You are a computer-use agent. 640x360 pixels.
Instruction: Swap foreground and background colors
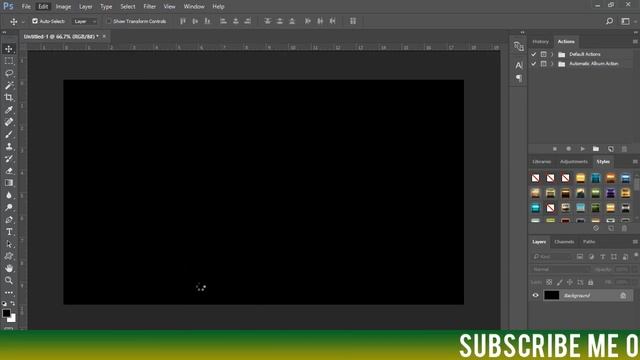[13, 304]
